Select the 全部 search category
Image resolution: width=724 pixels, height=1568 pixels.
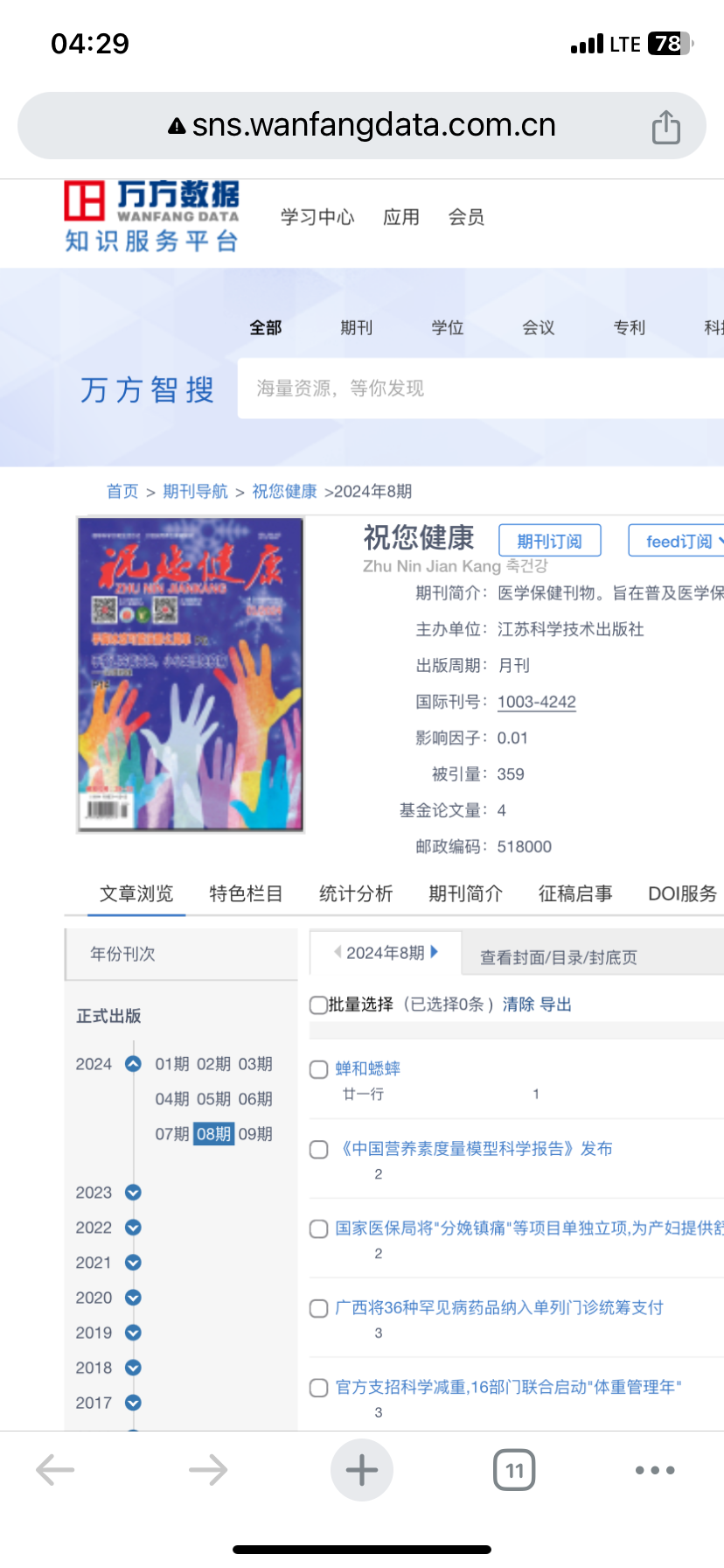266,327
